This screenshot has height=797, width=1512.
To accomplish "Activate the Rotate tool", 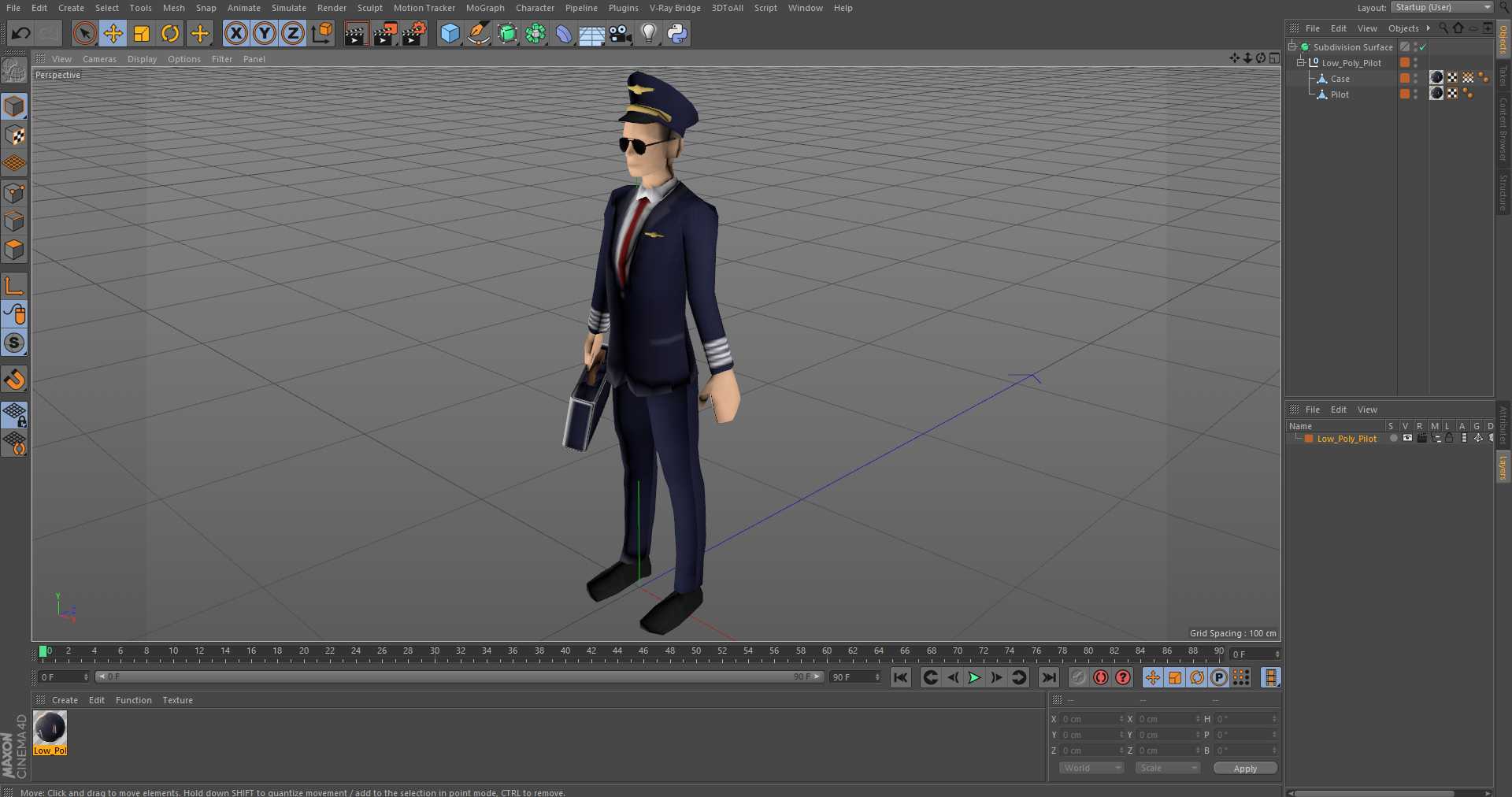I will tap(170, 33).
